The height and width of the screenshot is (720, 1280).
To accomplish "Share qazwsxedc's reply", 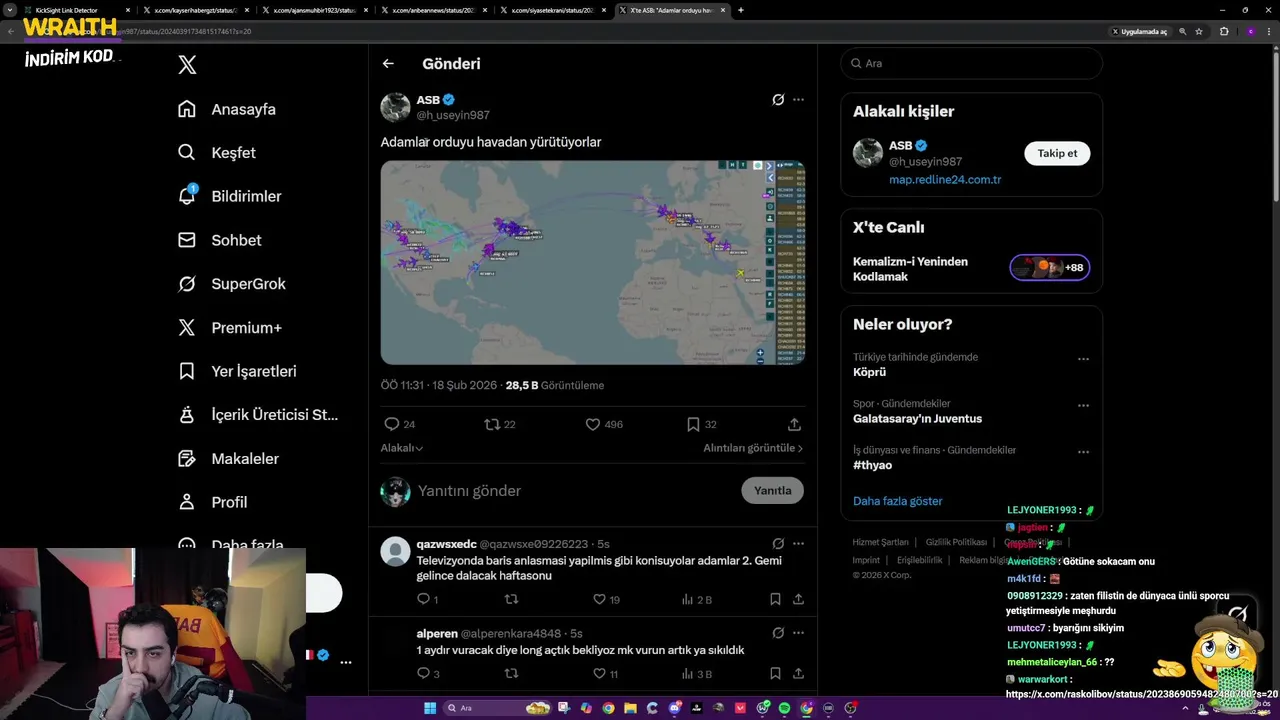I will point(798,599).
